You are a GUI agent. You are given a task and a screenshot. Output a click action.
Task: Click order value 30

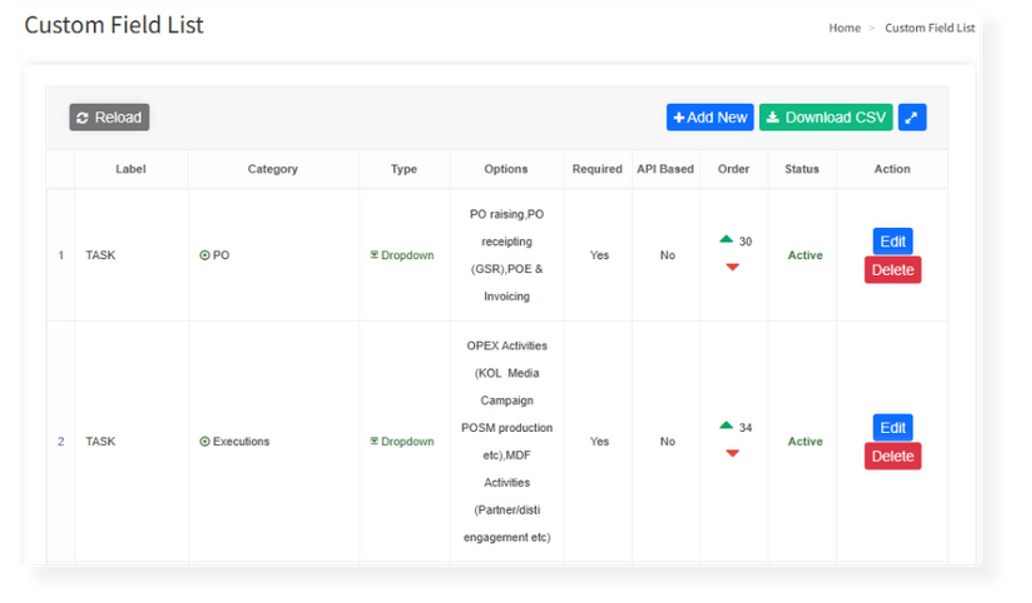pyautogui.click(x=745, y=242)
